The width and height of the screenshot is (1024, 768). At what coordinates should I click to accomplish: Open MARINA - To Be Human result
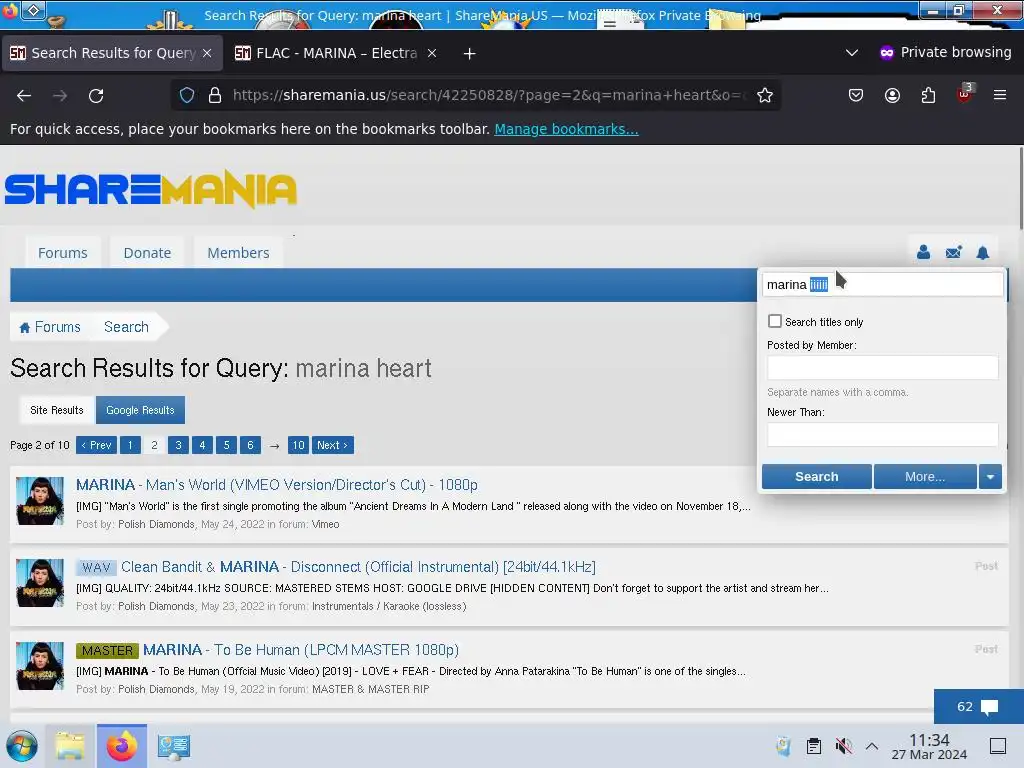click(301, 650)
